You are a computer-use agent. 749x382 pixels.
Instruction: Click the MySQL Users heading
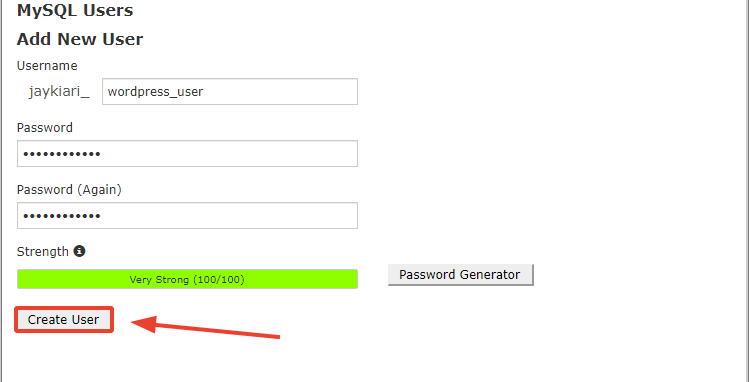tap(75, 10)
